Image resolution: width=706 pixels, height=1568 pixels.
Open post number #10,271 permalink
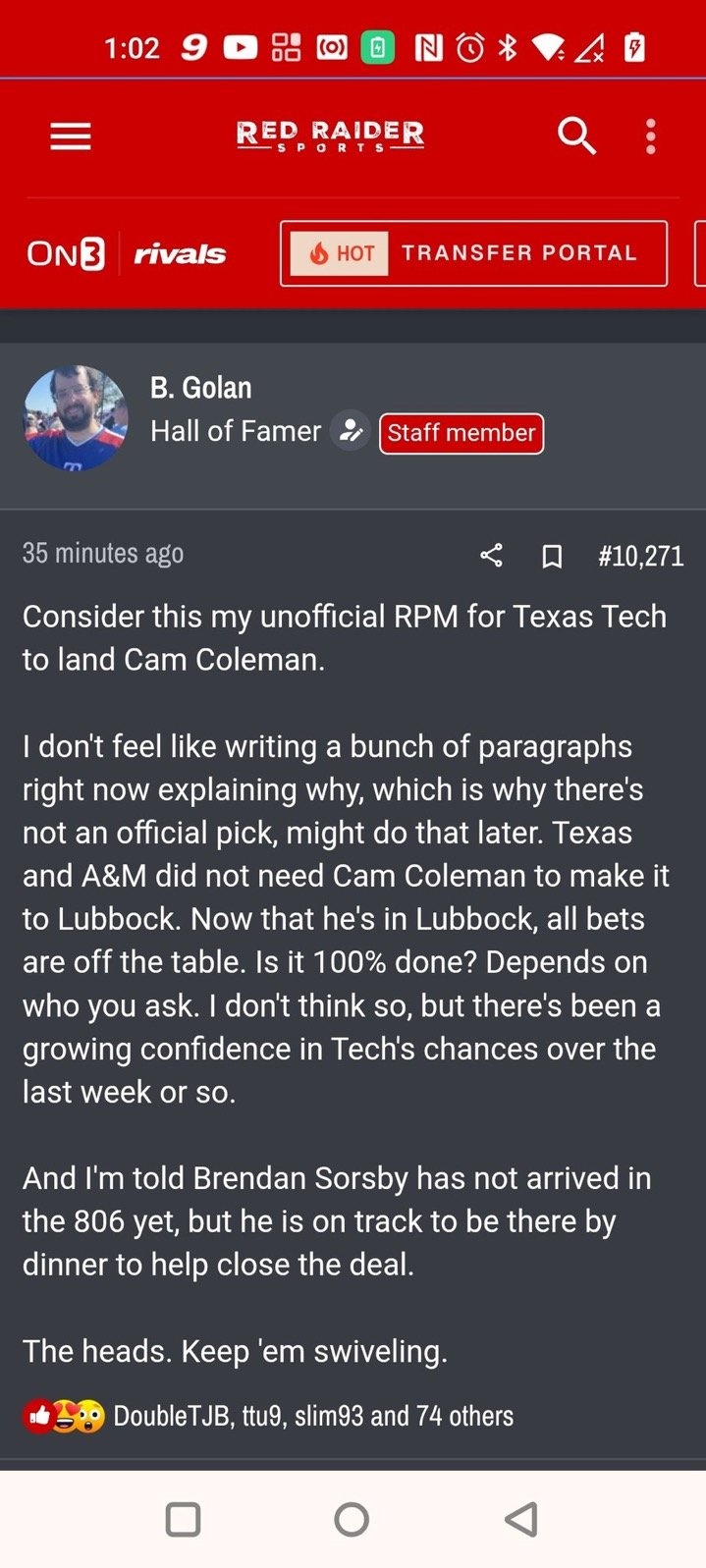[x=640, y=556]
